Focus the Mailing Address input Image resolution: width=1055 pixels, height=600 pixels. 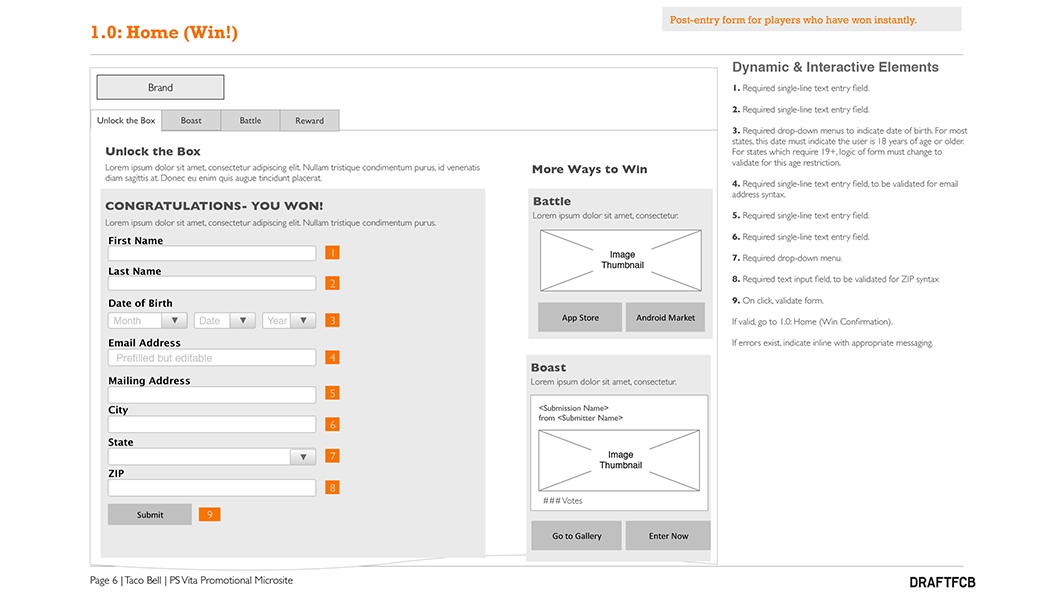tap(212, 395)
